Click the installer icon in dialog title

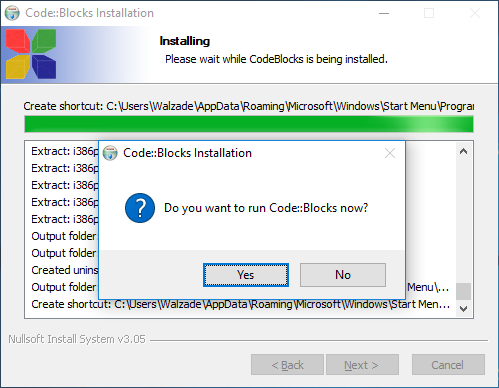(x=110, y=153)
